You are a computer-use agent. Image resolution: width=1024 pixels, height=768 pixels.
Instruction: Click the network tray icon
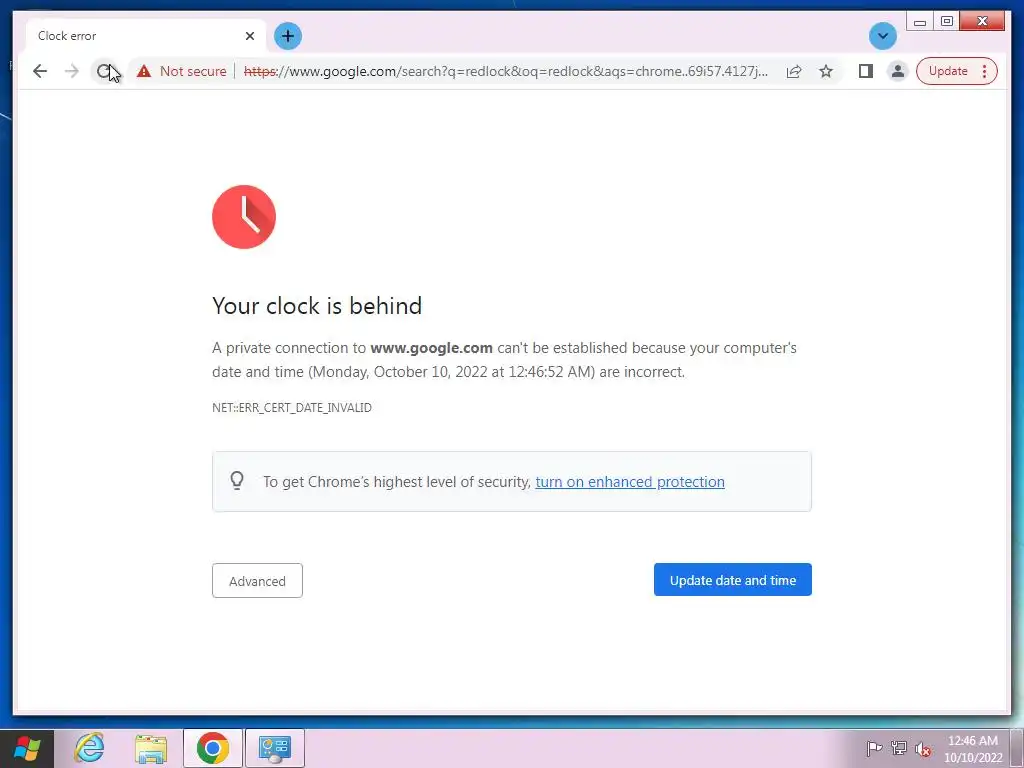coord(899,748)
